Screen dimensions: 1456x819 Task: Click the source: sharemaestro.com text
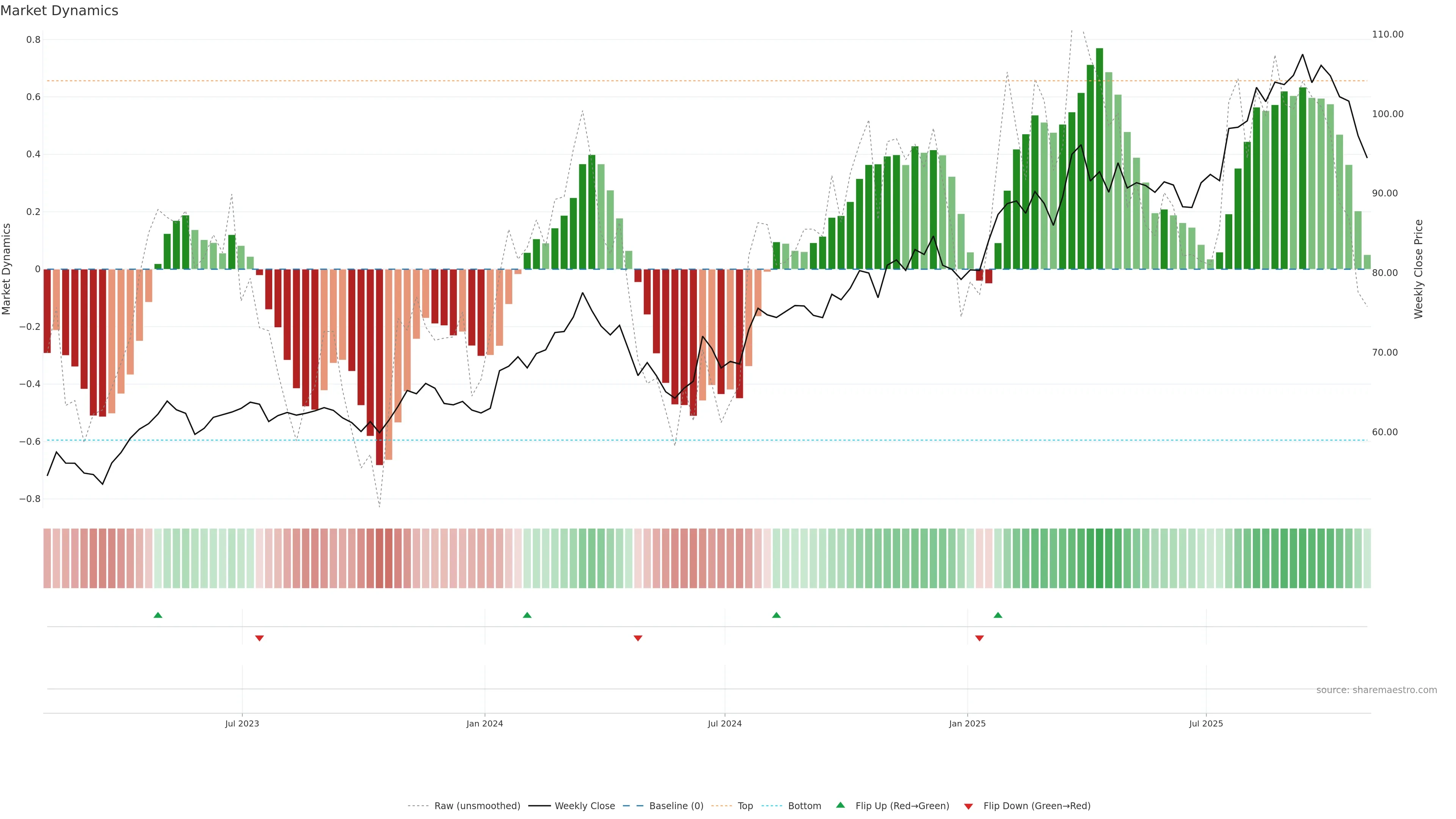pyautogui.click(x=1376, y=690)
